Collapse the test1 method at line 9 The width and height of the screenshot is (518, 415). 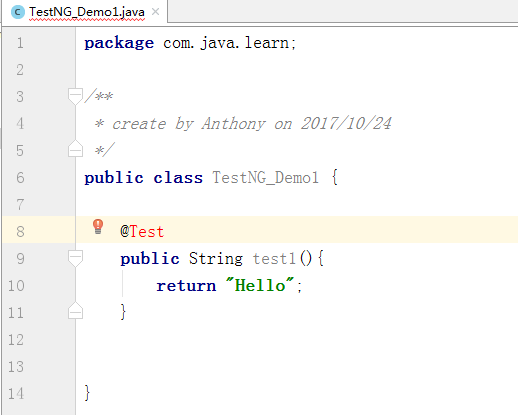pos(75,258)
